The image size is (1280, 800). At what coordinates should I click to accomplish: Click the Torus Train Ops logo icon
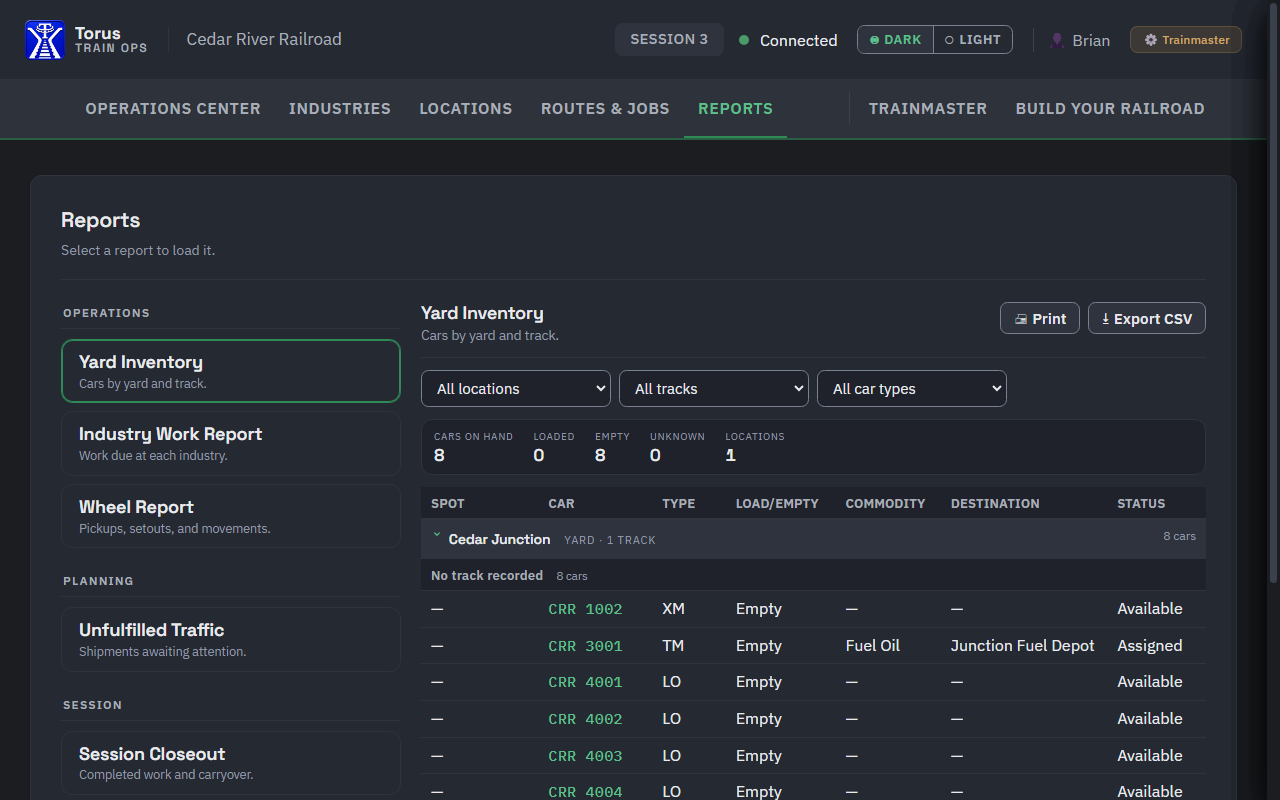[x=45, y=40]
